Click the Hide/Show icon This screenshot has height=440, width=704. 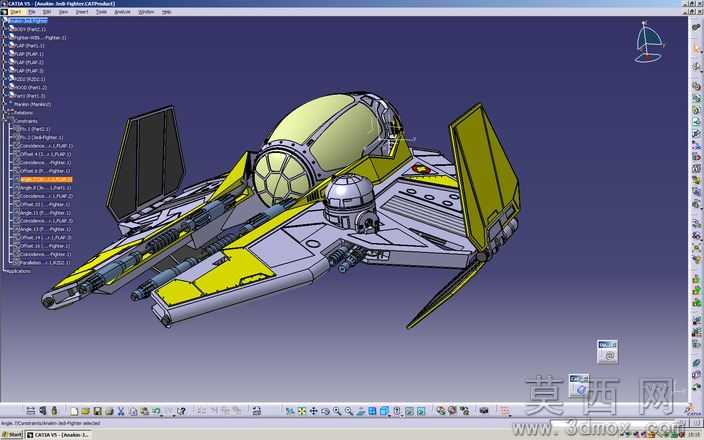click(409, 411)
